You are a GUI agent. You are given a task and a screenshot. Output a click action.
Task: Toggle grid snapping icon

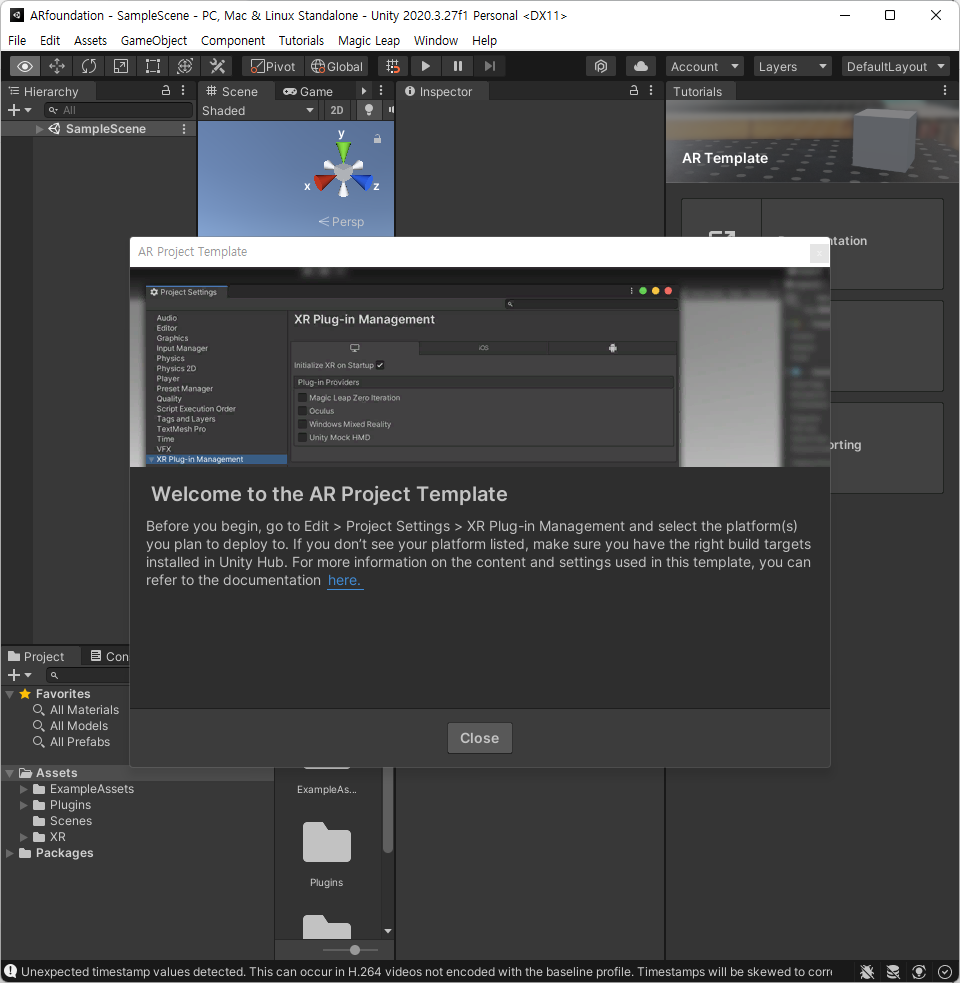tap(393, 66)
